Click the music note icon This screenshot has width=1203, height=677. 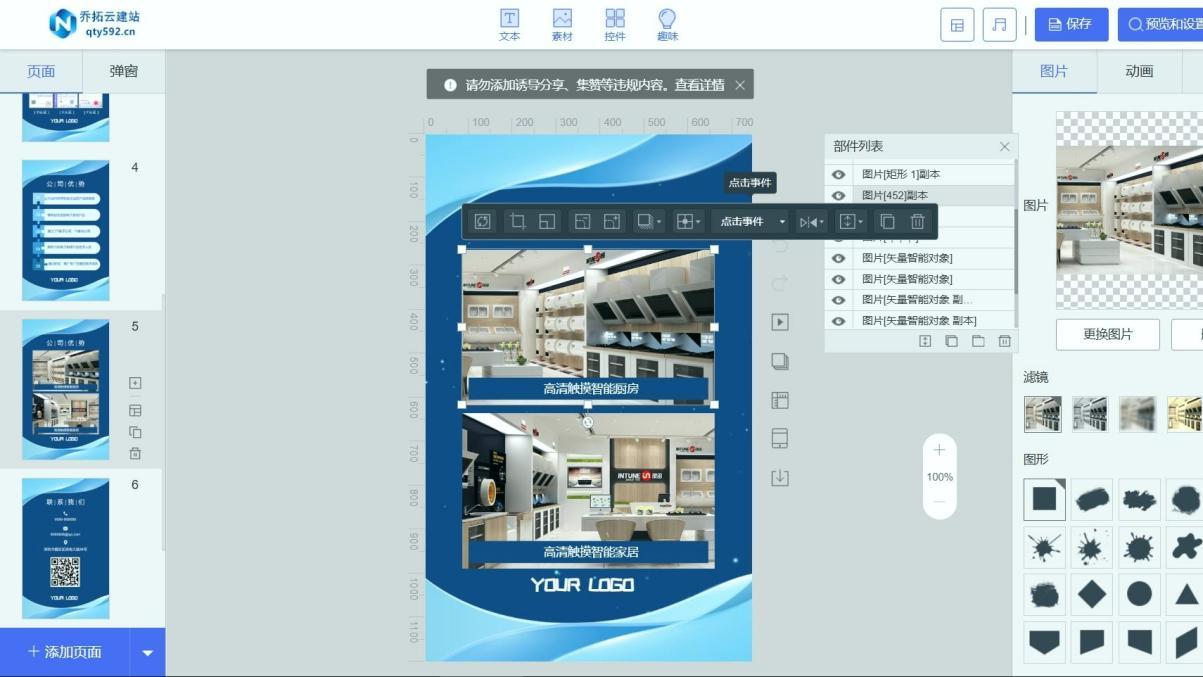[x=999, y=25]
